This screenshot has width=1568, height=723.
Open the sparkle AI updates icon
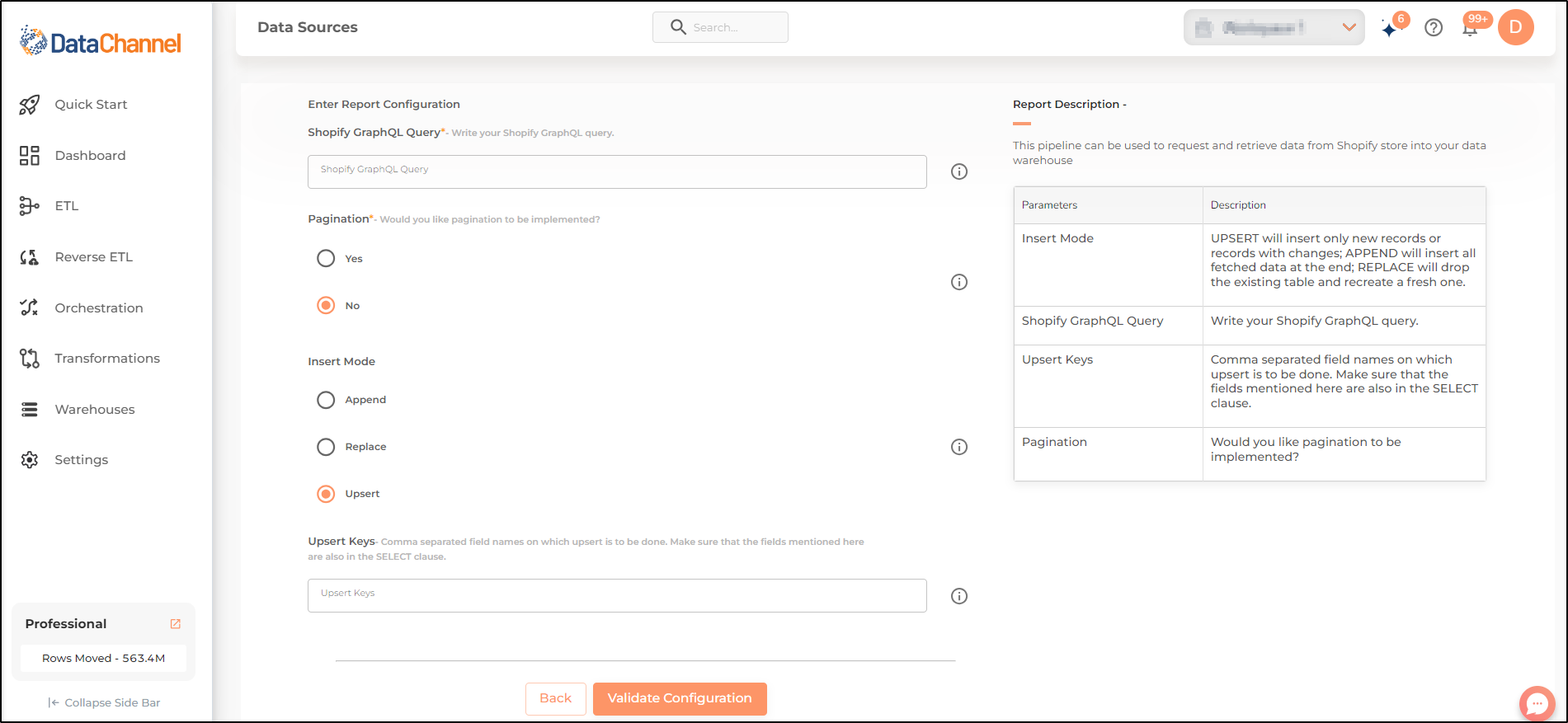(x=1391, y=29)
